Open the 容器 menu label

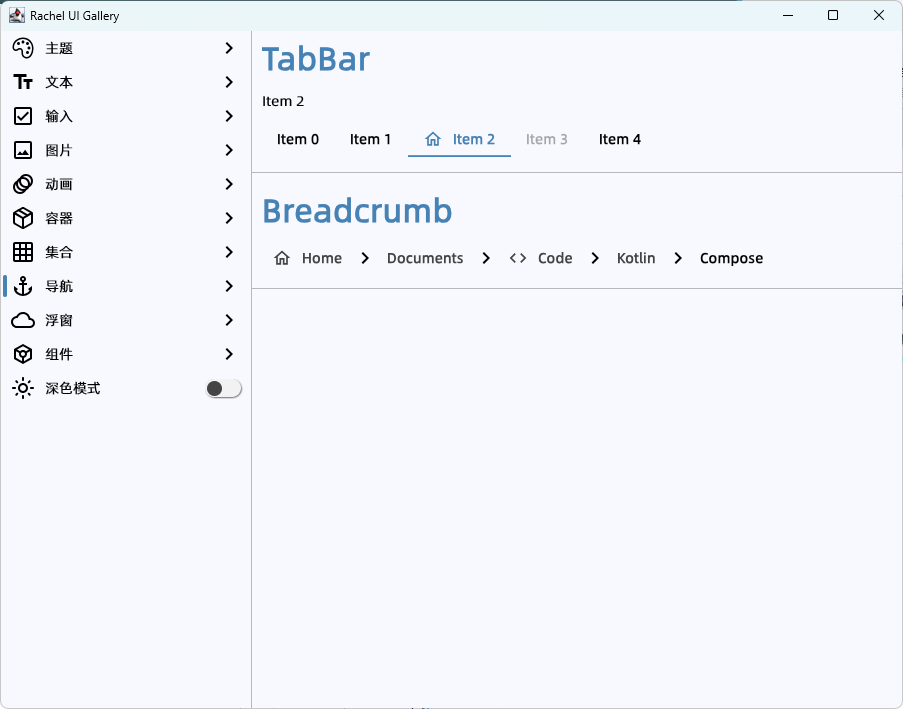(x=59, y=218)
